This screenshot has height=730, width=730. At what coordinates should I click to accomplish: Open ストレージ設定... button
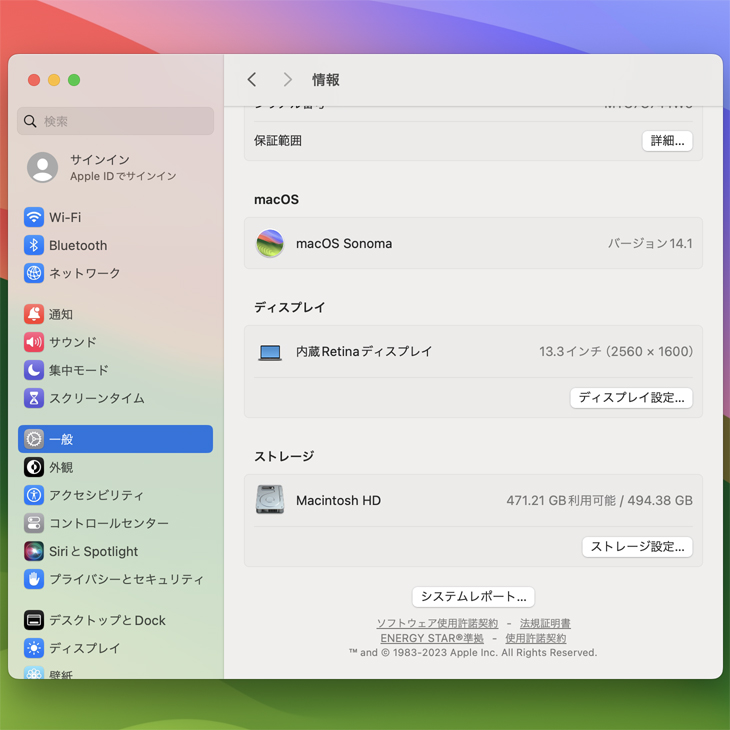[637, 547]
